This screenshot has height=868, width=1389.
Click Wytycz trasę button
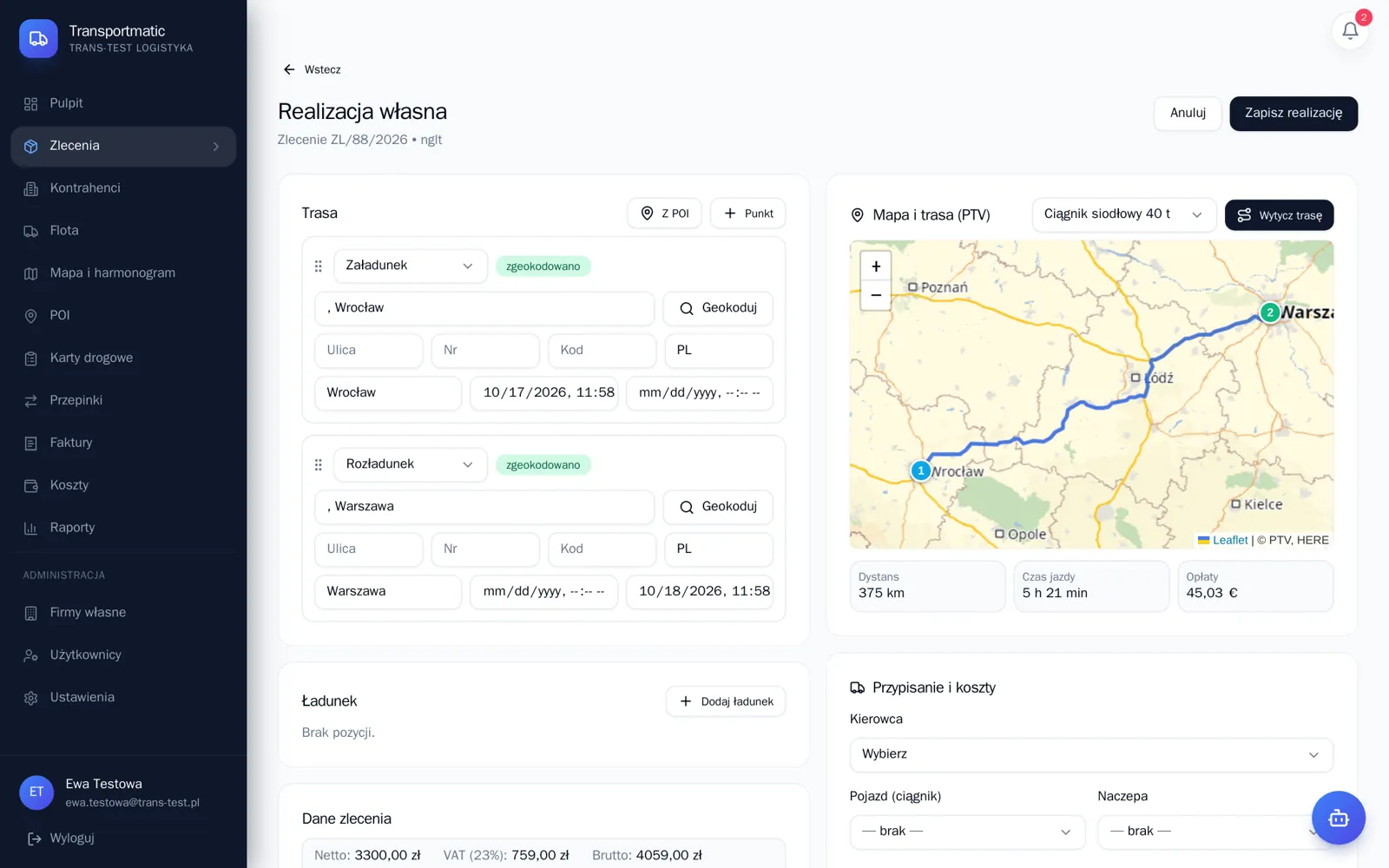[x=1279, y=215]
